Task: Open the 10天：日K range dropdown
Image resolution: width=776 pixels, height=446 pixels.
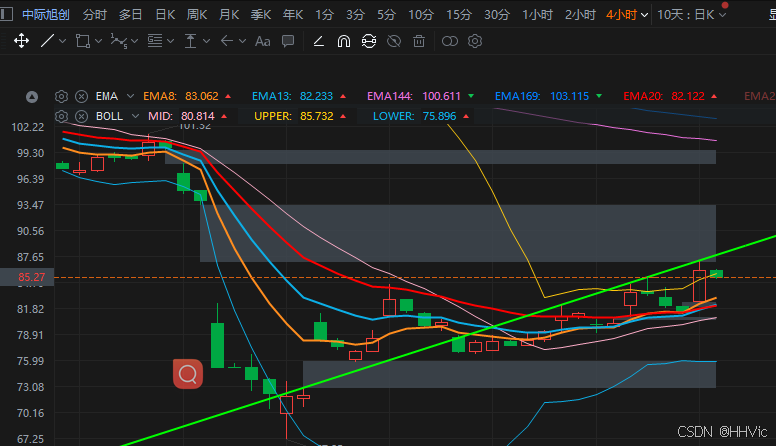Action: point(691,15)
